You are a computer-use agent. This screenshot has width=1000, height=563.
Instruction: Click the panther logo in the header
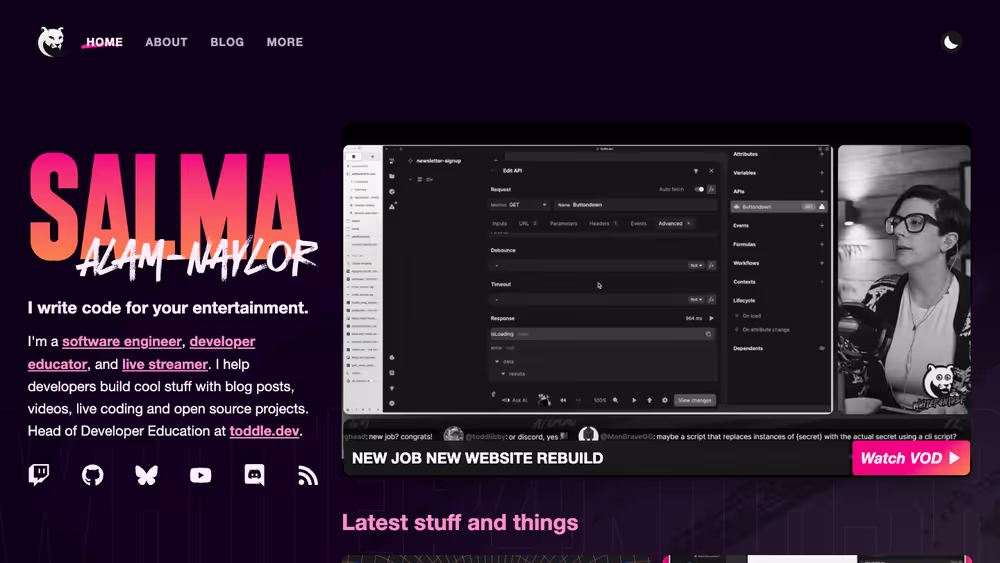(51, 42)
